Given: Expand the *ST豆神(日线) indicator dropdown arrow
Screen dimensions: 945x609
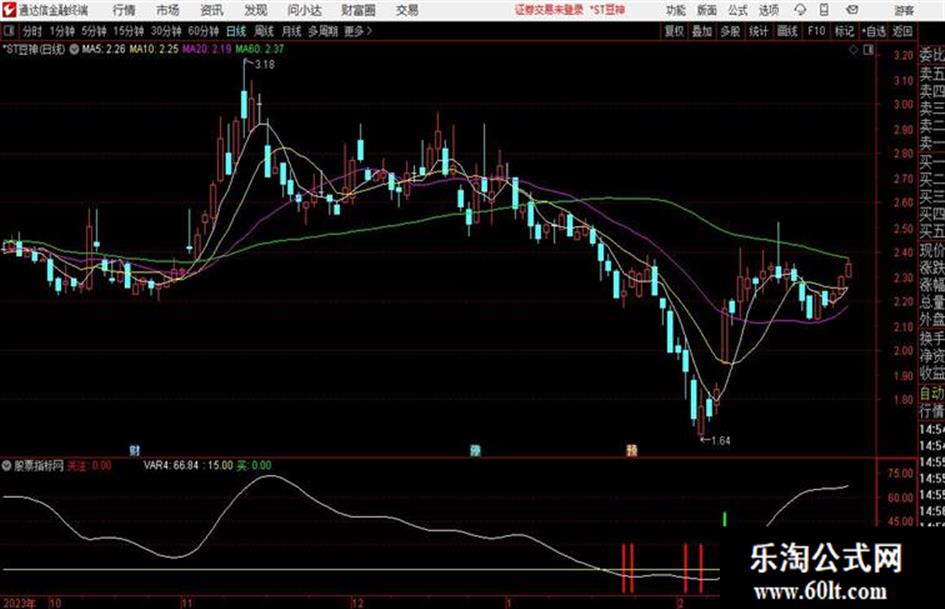Looking at the screenshot, I should (x=74, y=49).
